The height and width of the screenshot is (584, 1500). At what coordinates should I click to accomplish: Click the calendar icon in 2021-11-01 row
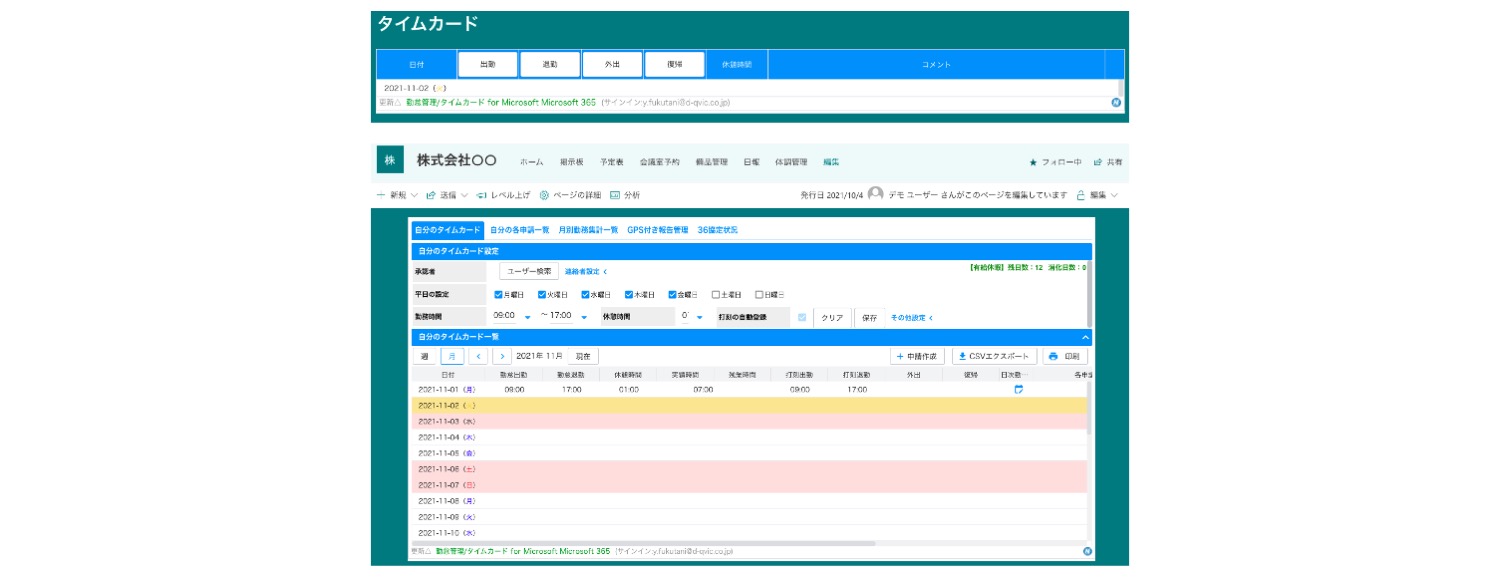pyautogui.click(x=1019, y=389)
